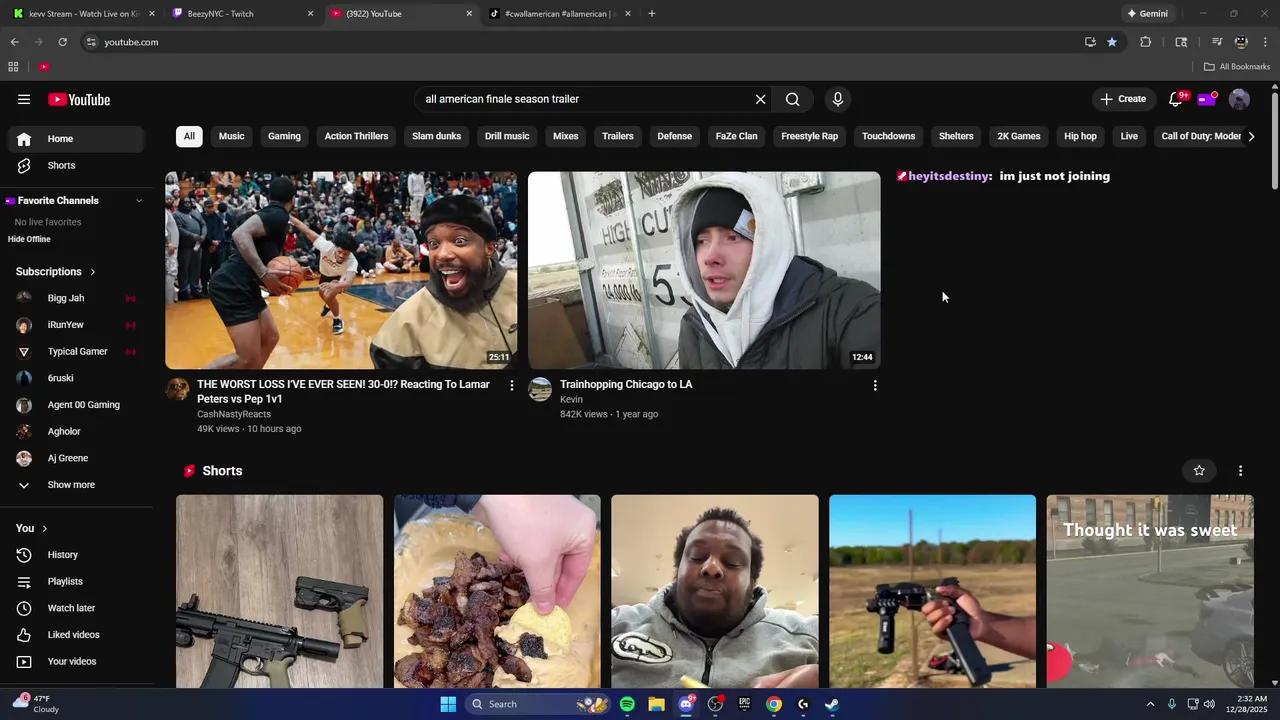This screenshot has width=1280, height=720.
Task: Select the FaZe Clan filter chip
Action: [x=737, y=136]
